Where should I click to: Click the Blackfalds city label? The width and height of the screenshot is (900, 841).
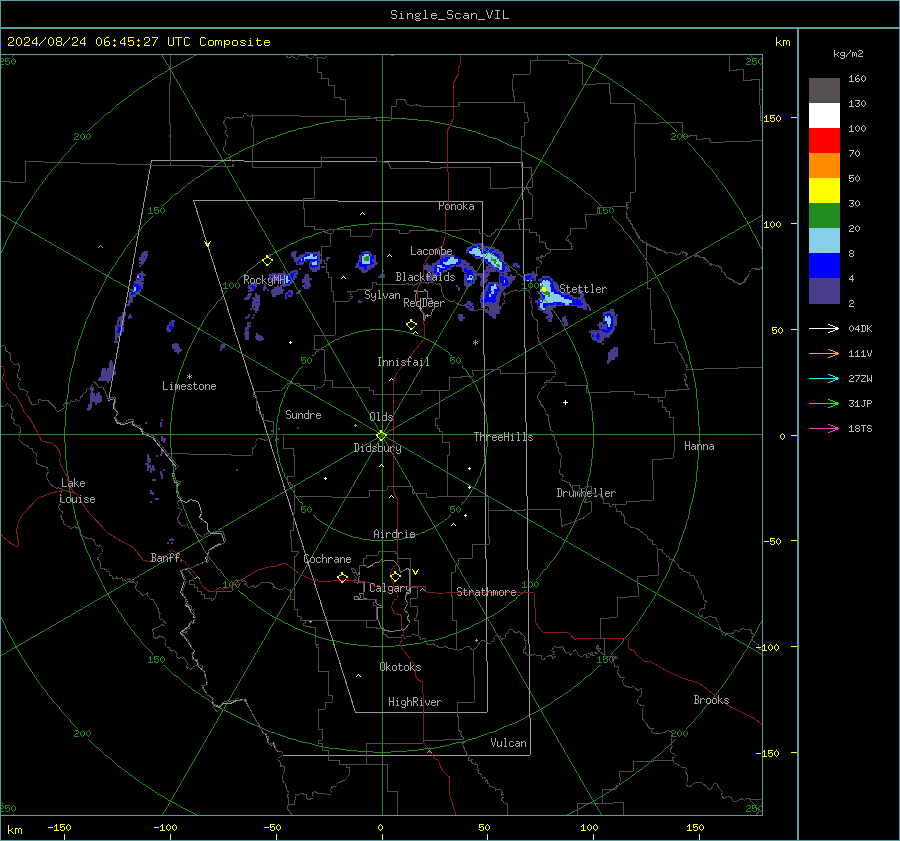(x=425, y=277)
